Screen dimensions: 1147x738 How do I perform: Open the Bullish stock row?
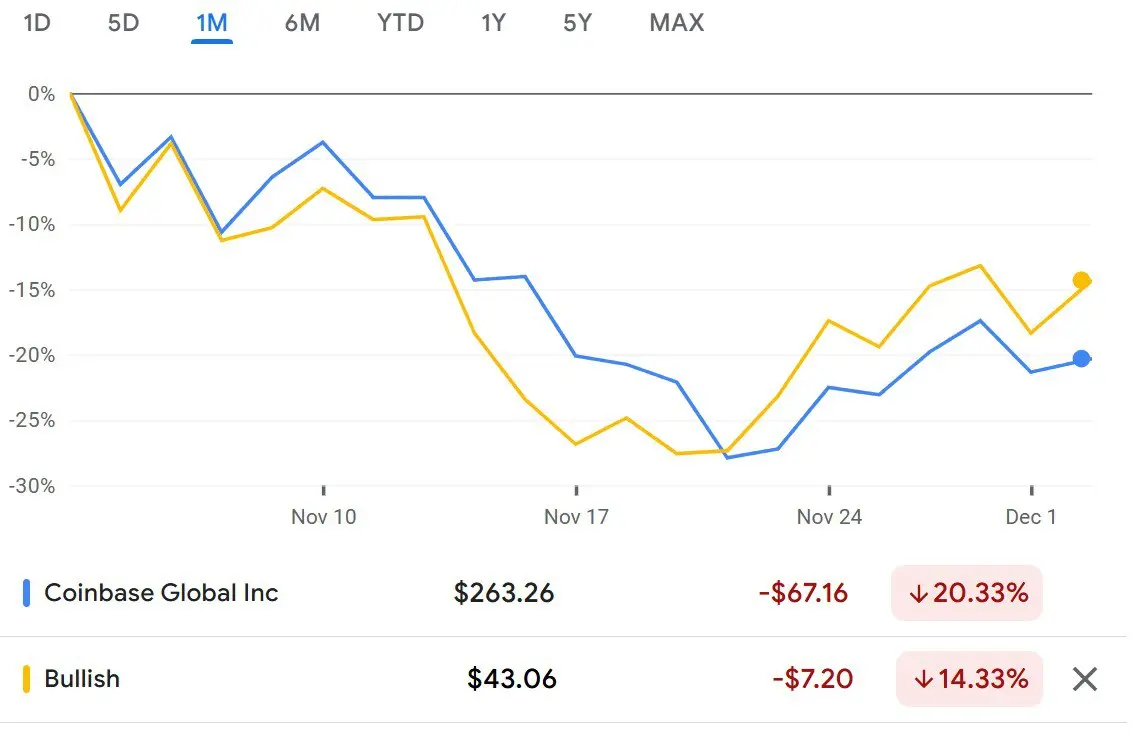82,679
